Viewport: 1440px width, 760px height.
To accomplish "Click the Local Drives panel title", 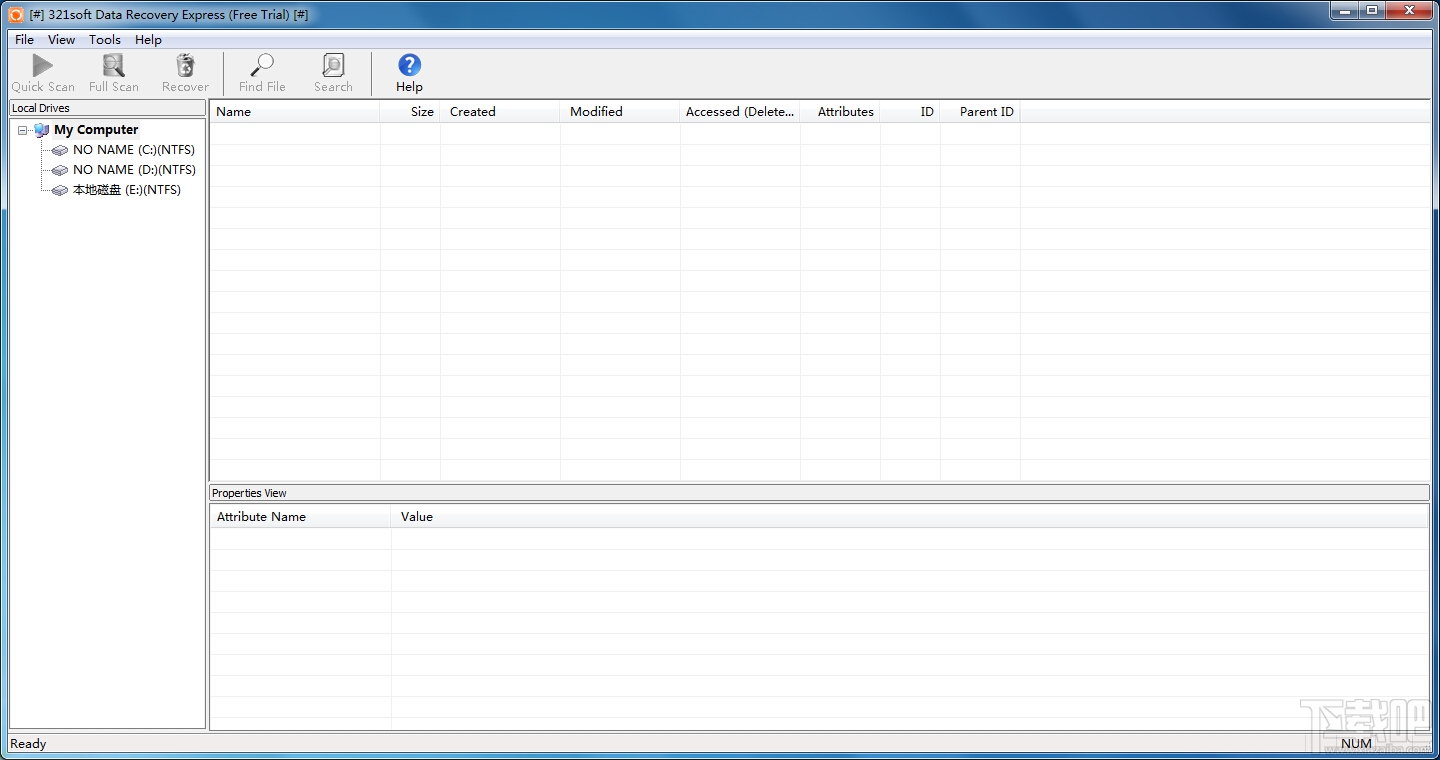I will pyautogui.click(x=41, y=108).
